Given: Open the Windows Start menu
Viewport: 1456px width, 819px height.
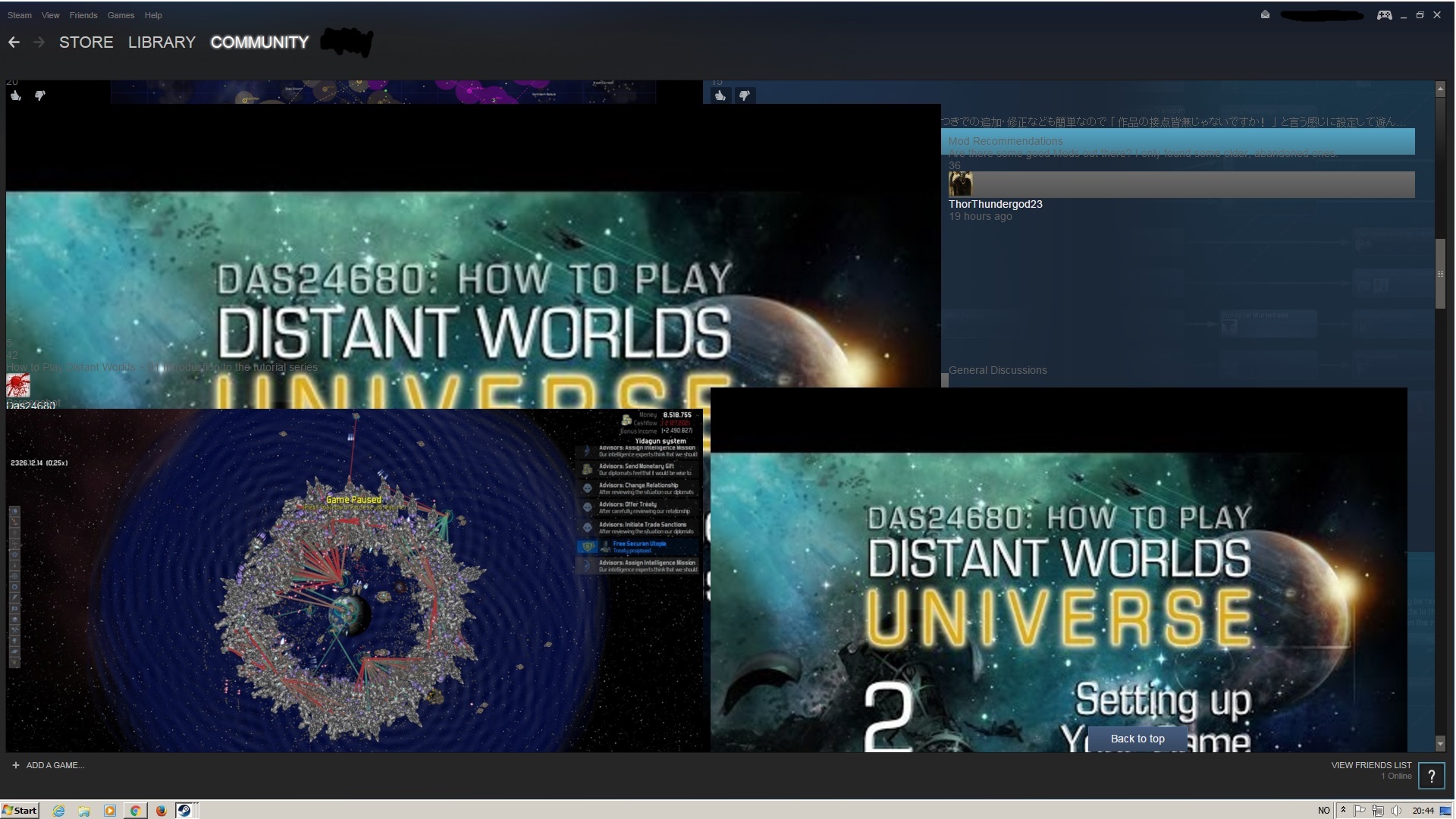Looking at the screenshot, I should (20, 810).
